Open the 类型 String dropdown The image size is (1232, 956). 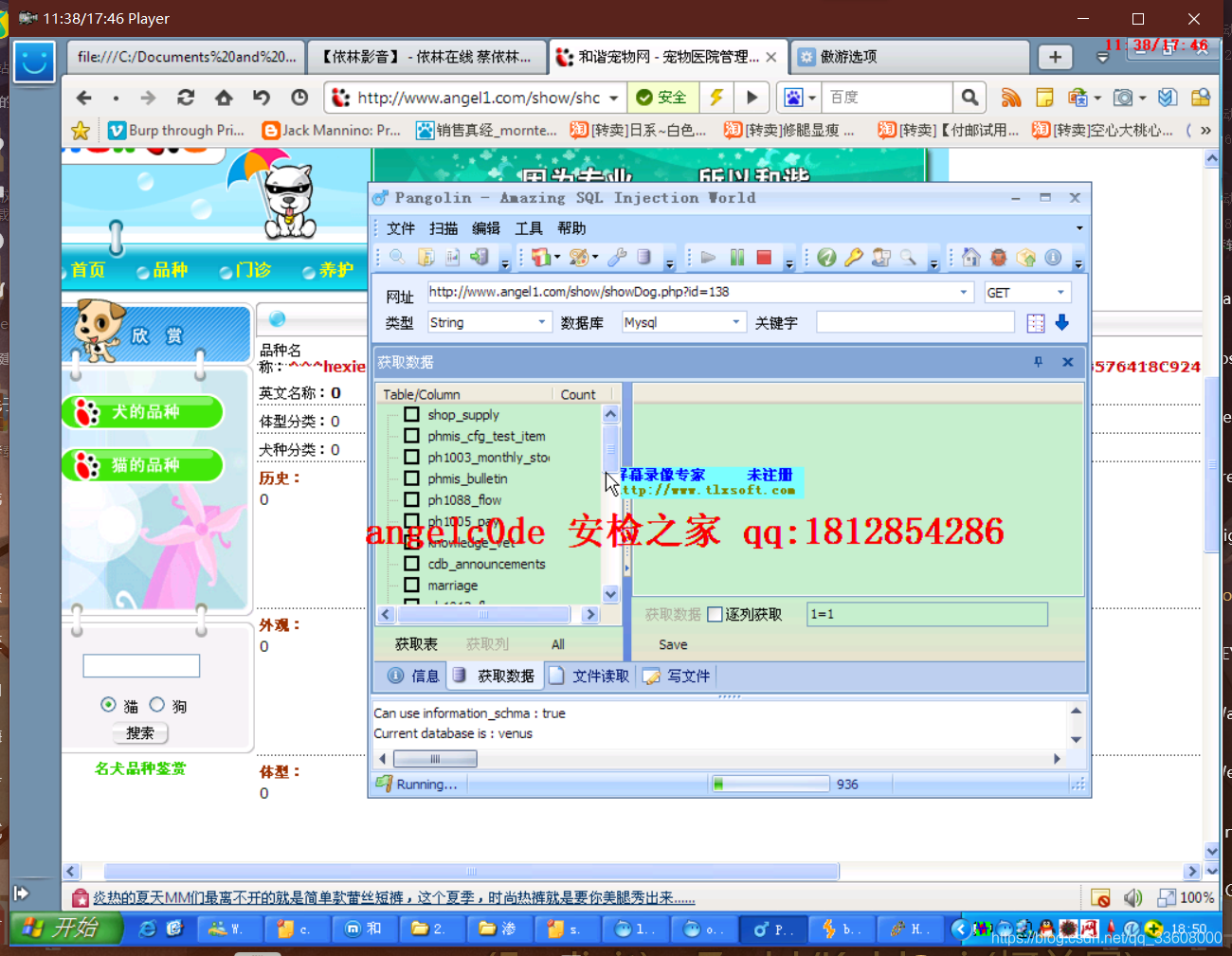[542, 322]
